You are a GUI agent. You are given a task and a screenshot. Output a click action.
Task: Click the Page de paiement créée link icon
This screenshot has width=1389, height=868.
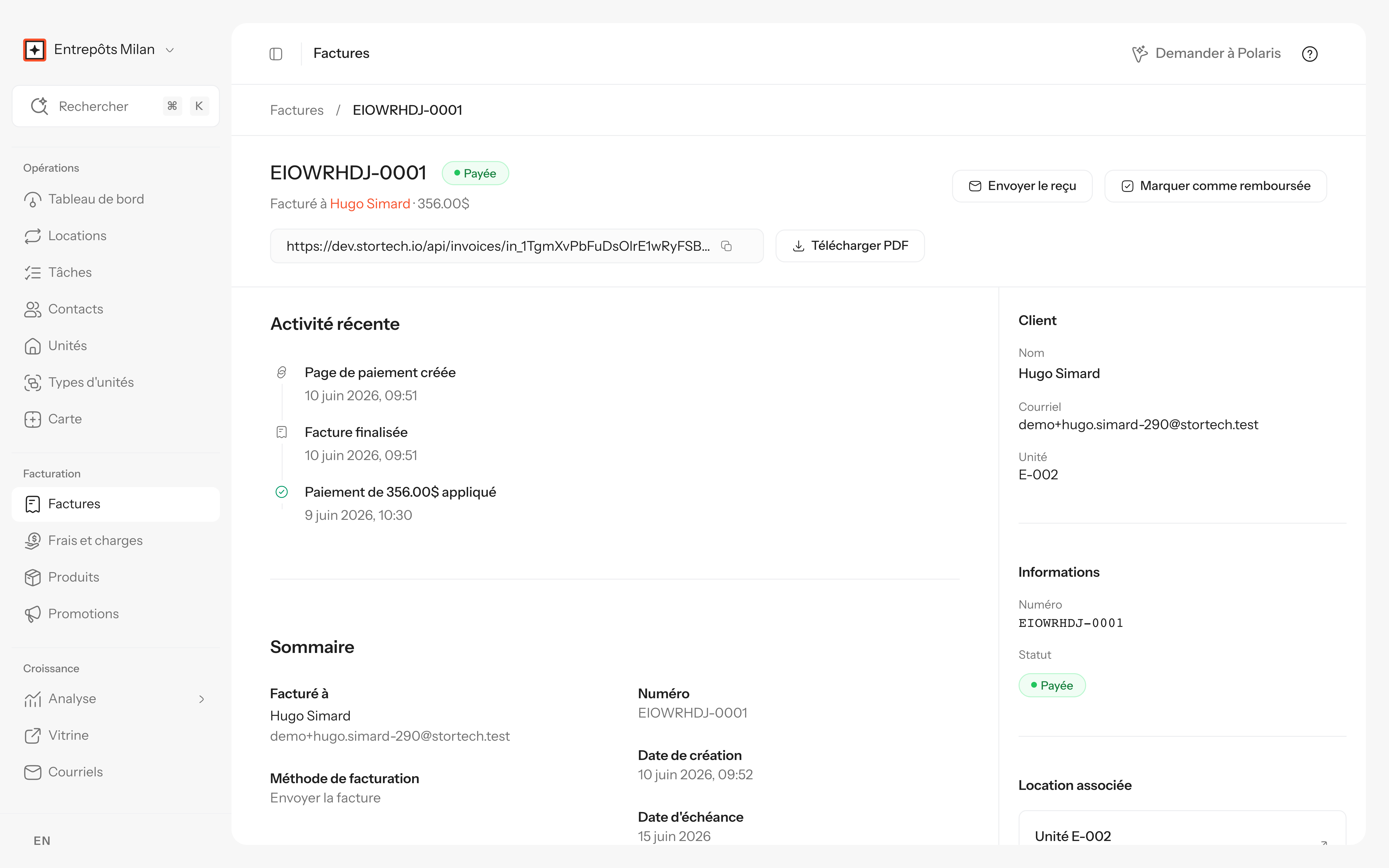coord(282,373)
